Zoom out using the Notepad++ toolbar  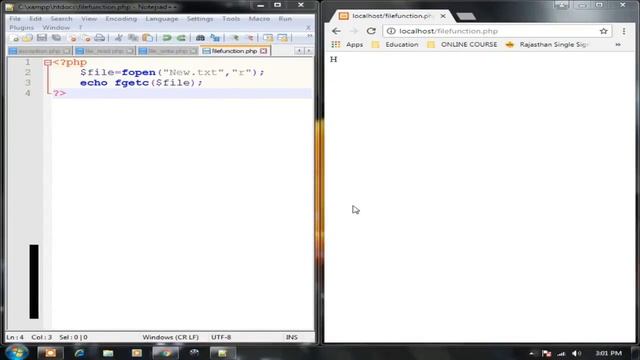(249, 38)
